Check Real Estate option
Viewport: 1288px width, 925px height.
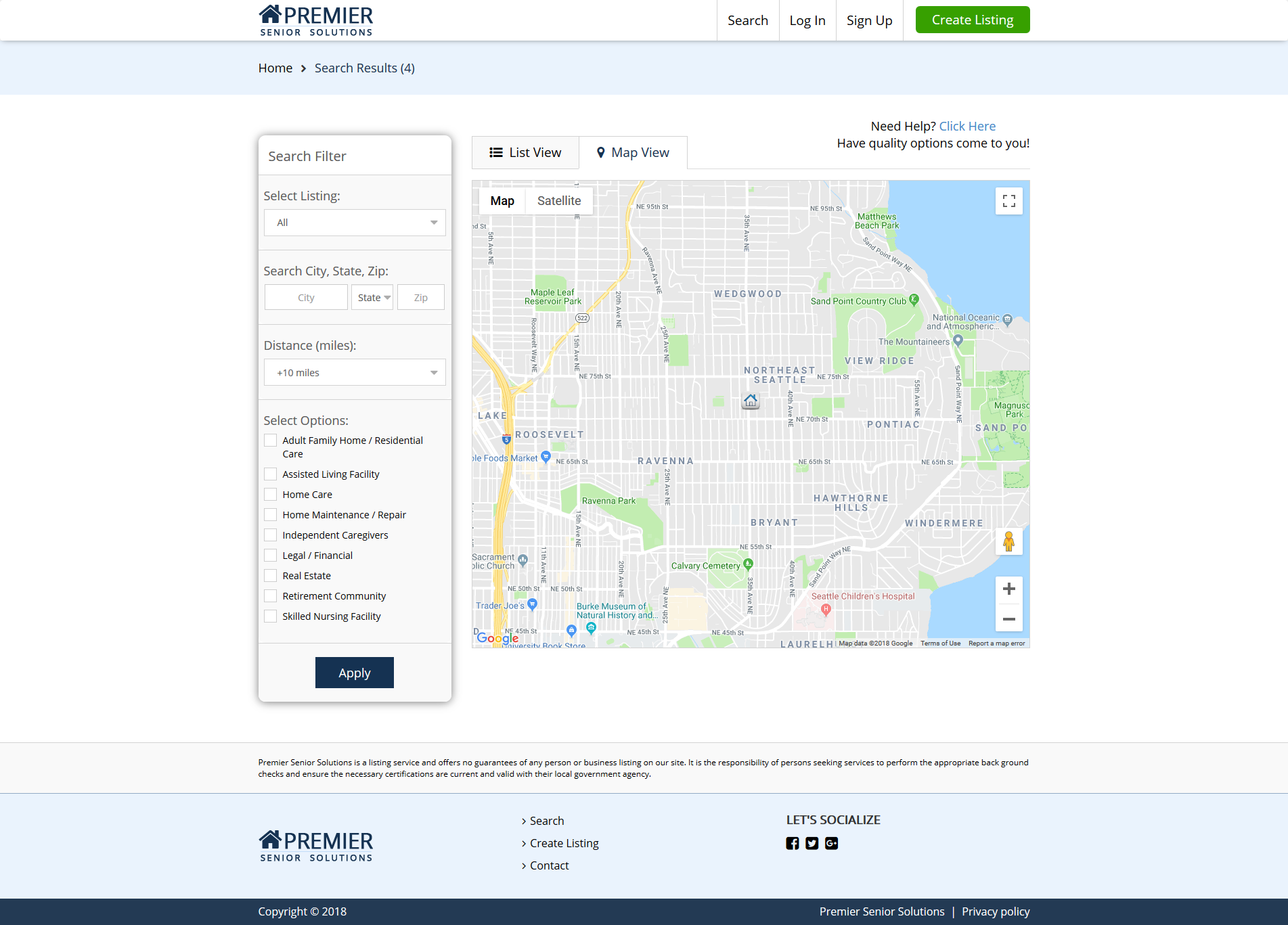pos(270,575)
